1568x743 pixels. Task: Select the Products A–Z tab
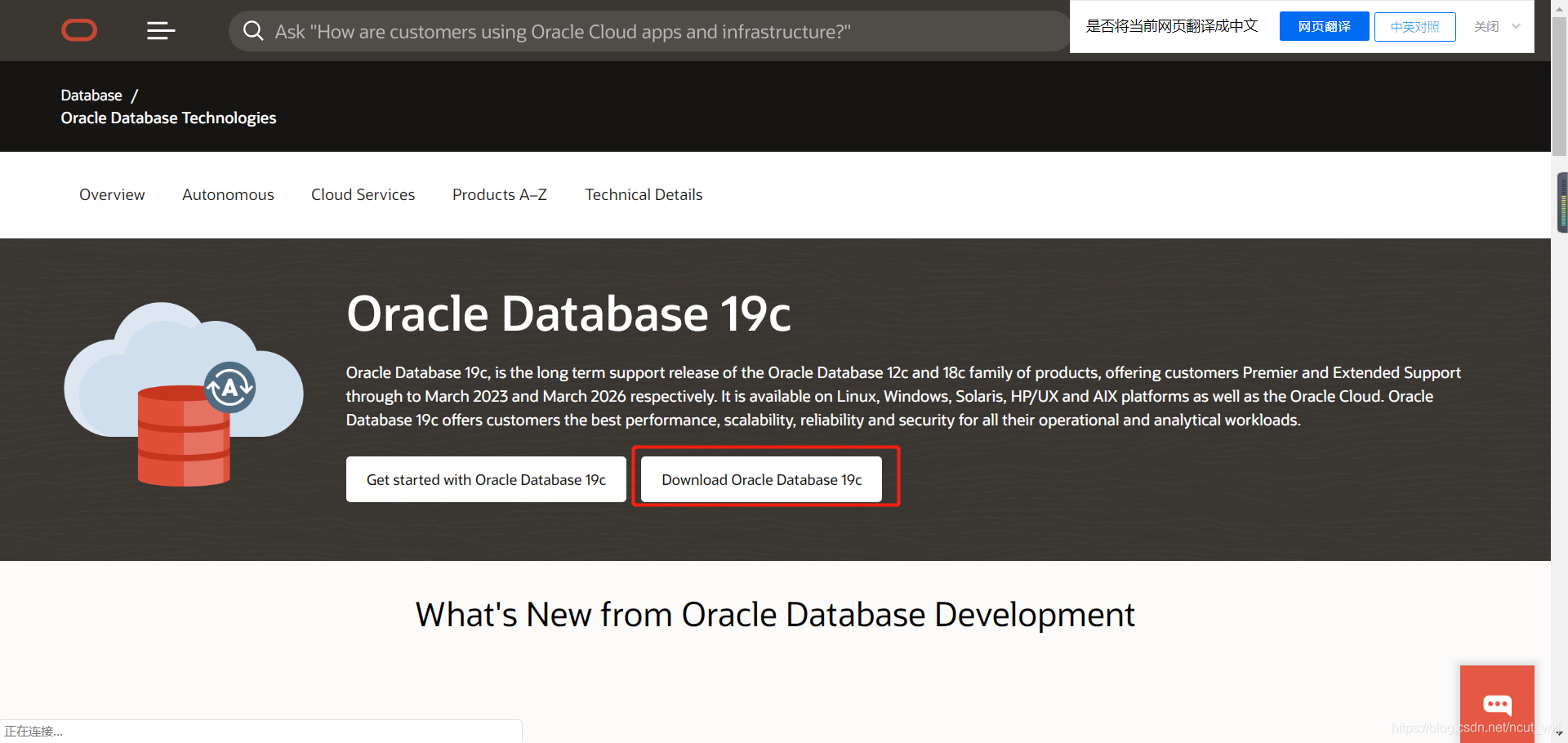(500, 194)
